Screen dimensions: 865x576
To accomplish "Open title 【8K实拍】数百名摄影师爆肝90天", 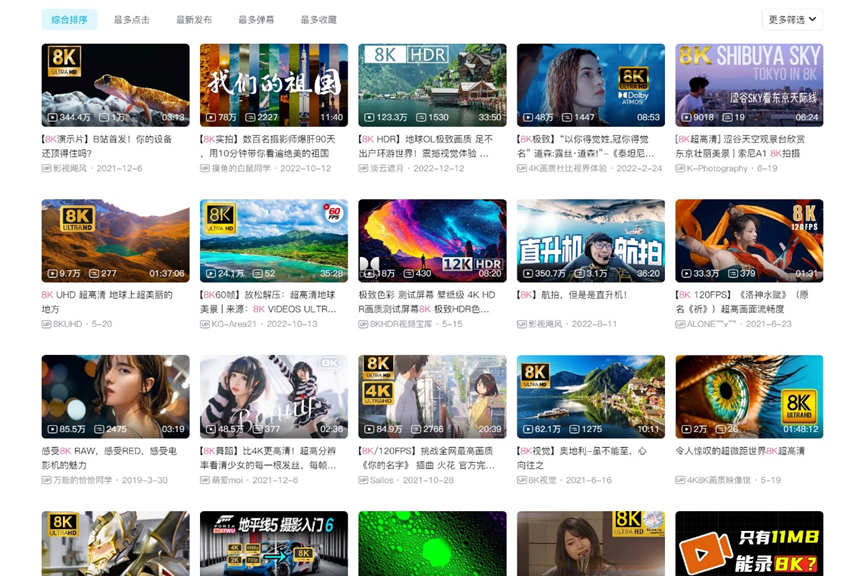I will 268,146.
